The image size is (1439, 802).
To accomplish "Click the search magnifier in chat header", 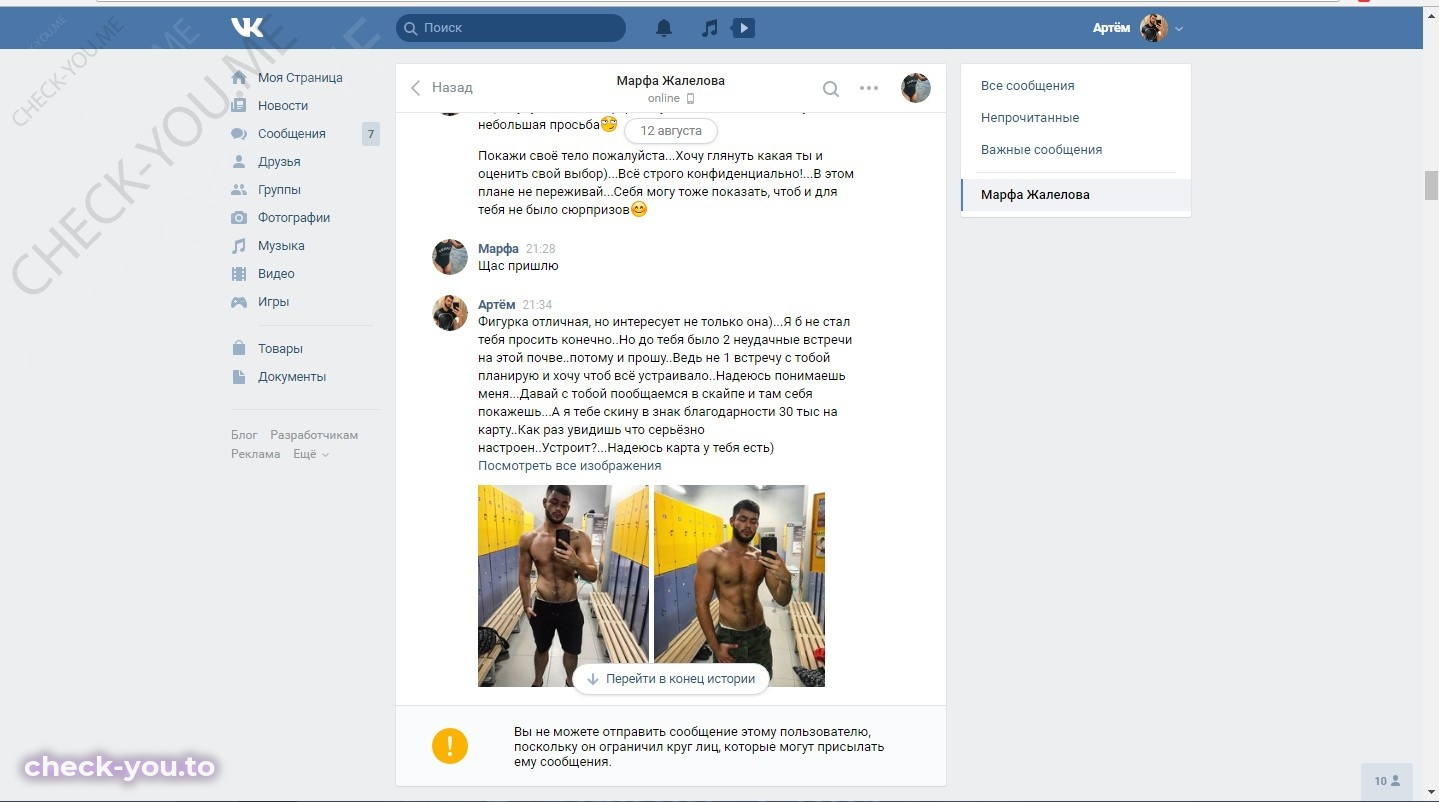I will pyautogui.click(x=831, y=88).
